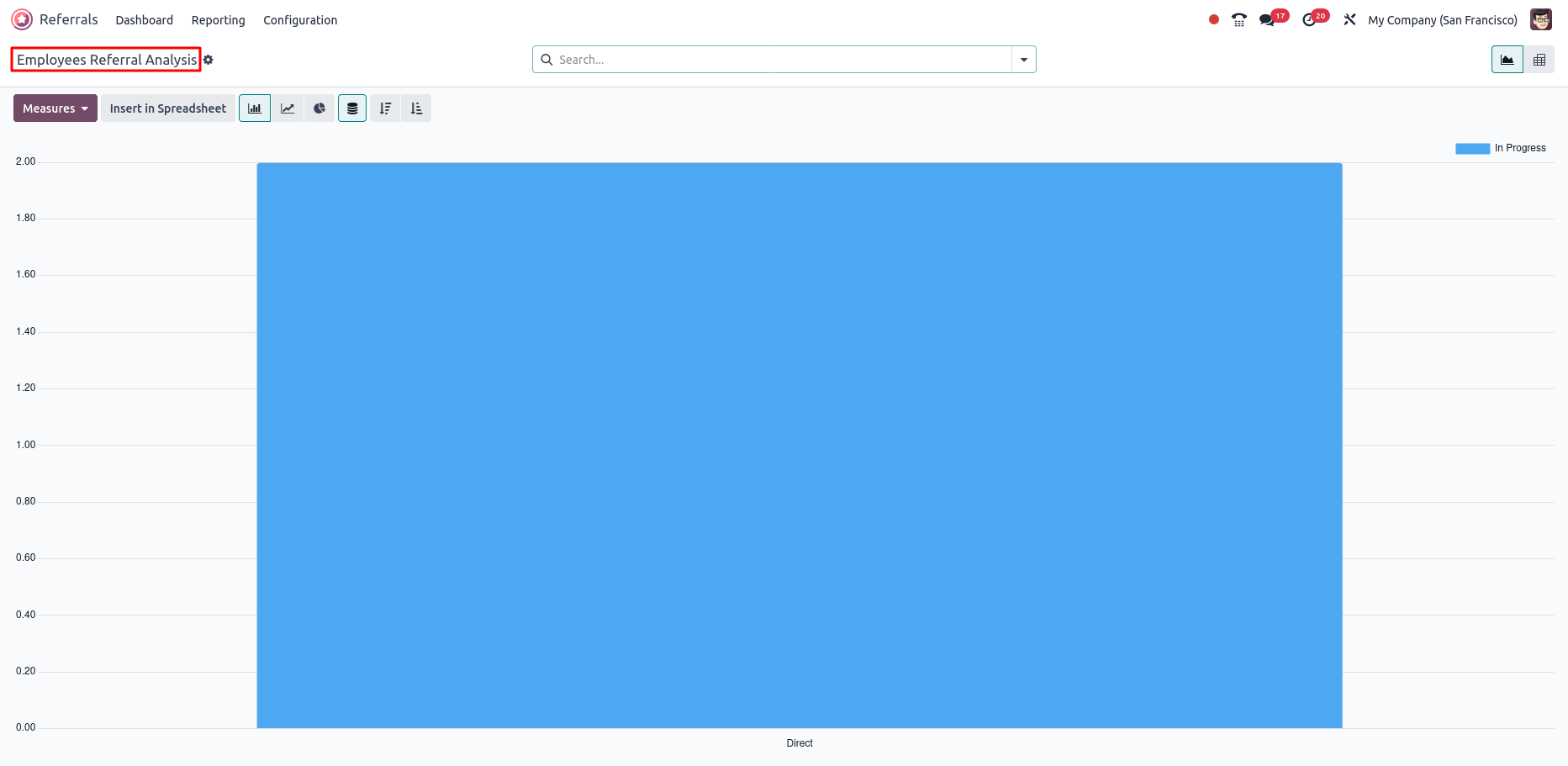Toggle stacked chart mode

coord(352,108)
